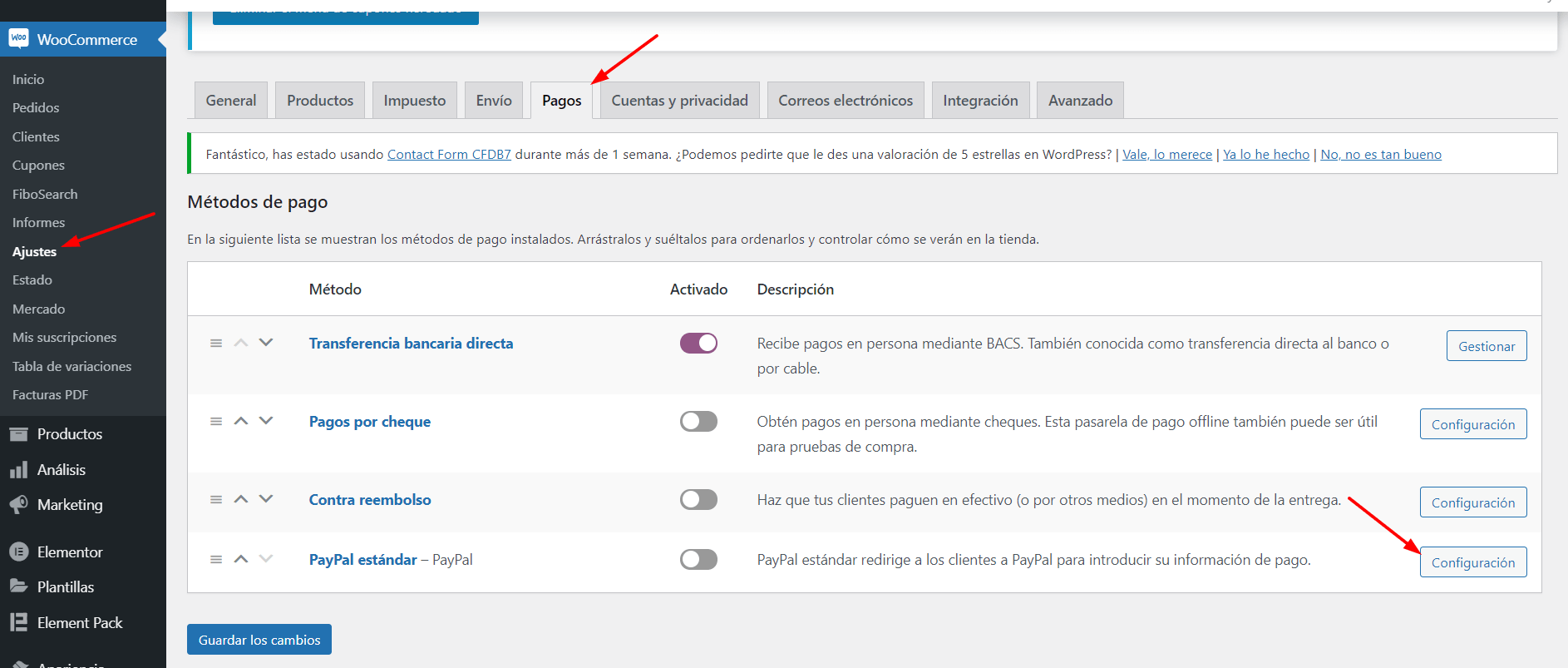The width and height of the screenshot is (1568, 668).
Task: Click Gestionar for Transferencia bancaria directa
Action: [x=1487, y=346]
